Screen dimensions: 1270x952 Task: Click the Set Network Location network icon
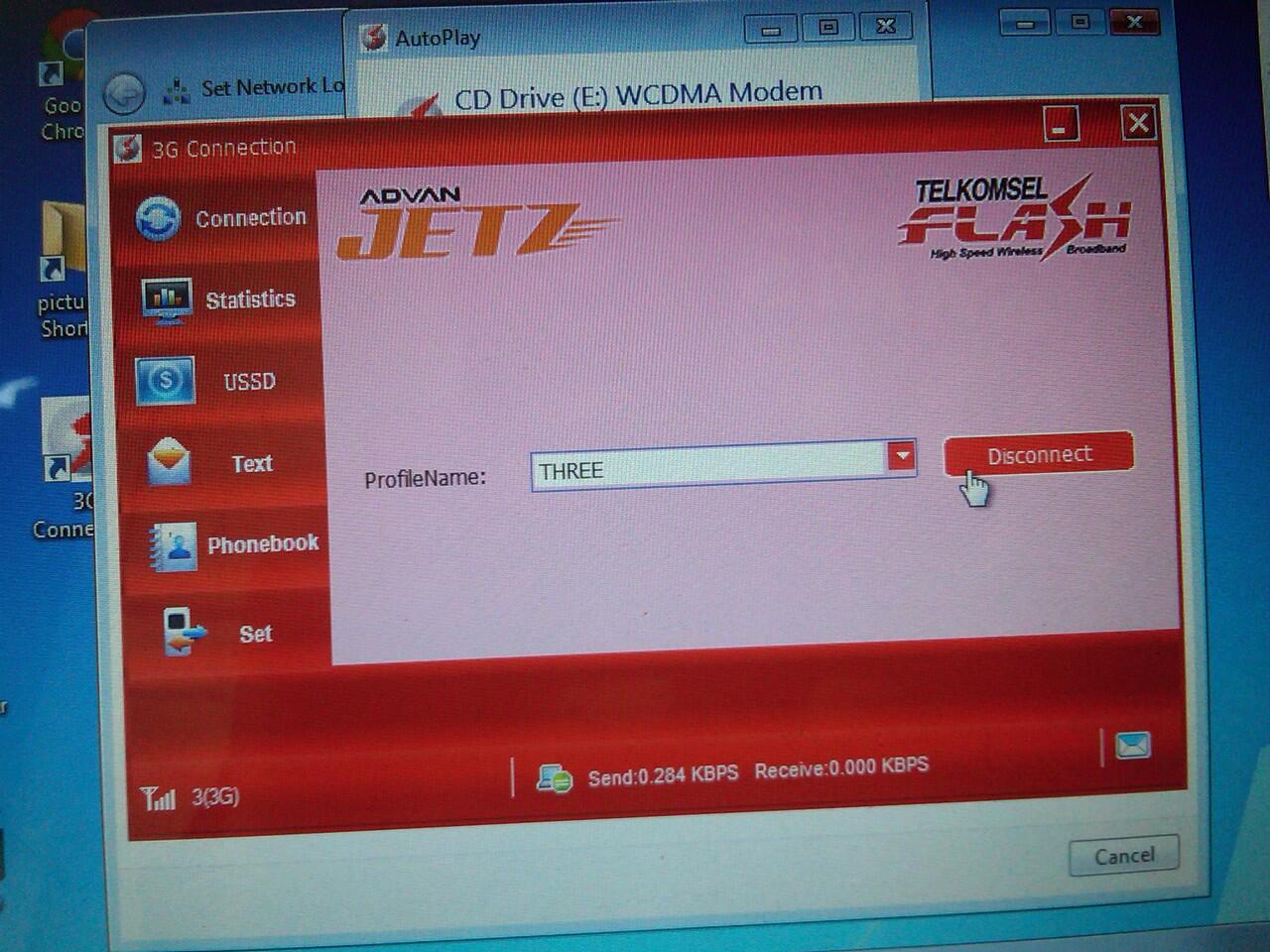(176, 90)
